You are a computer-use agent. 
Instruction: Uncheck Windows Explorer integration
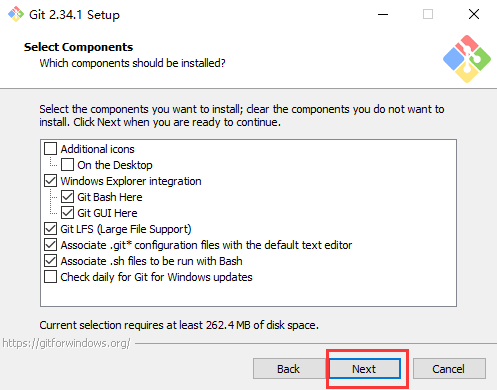[x=50, y=181]
